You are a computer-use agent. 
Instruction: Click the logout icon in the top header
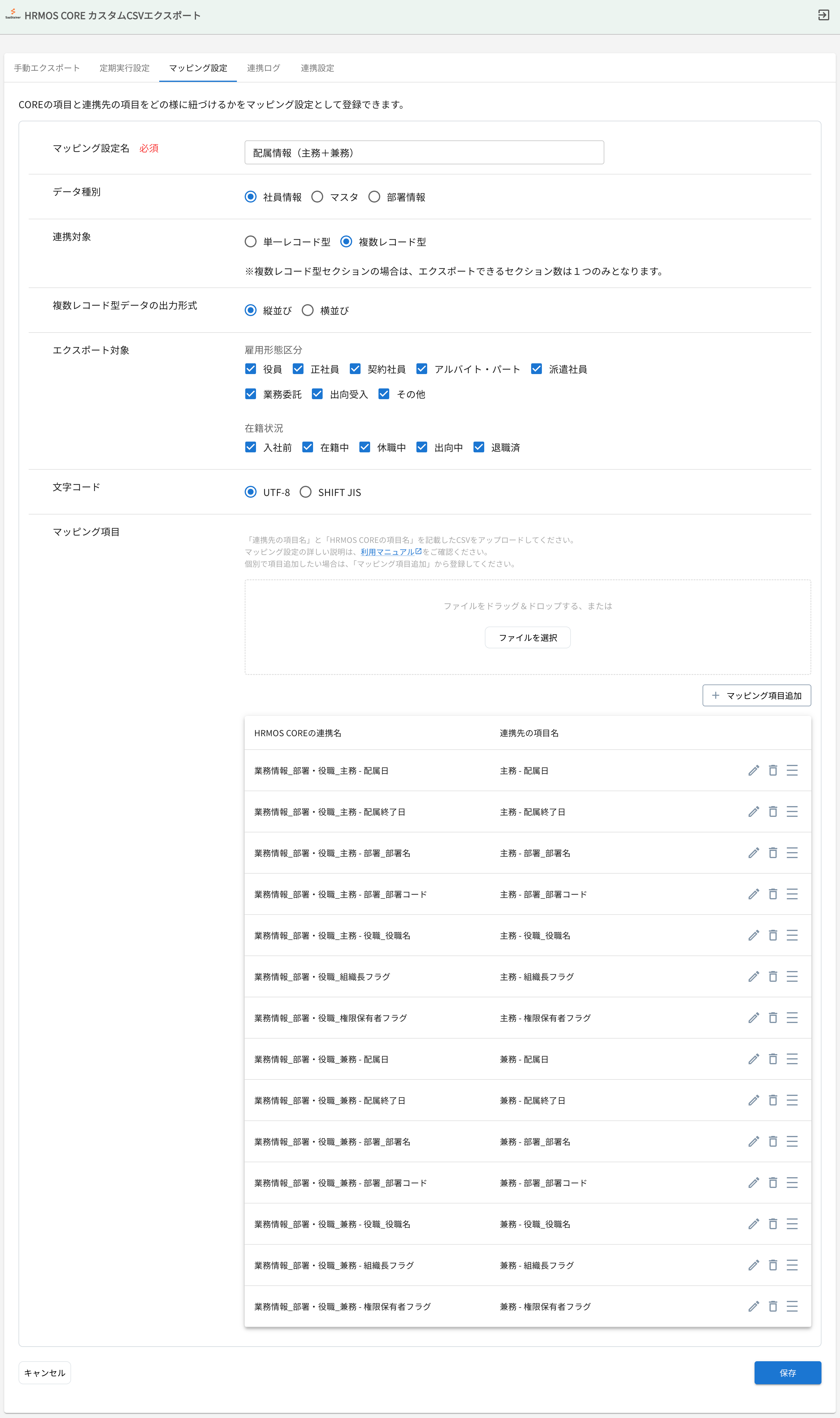[x=823, y=15]
